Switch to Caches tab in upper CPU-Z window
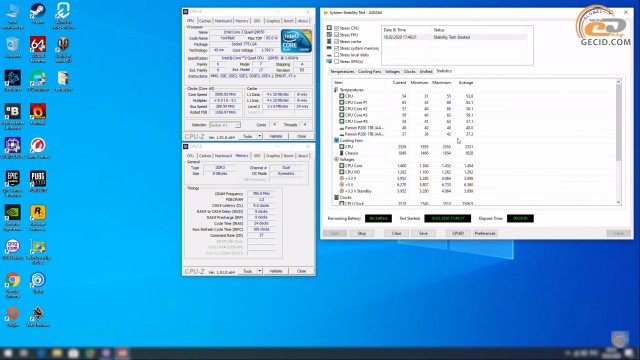This screenshot has height=360, width=640. point(205,21)
